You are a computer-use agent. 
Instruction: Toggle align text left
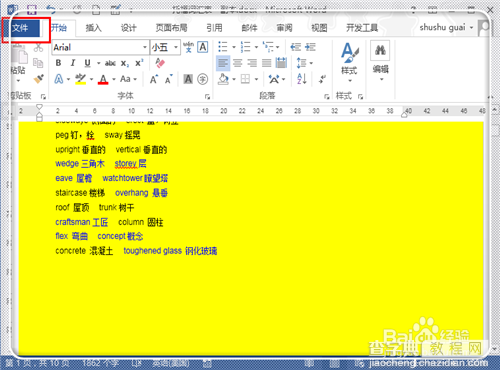coord(223,63)
